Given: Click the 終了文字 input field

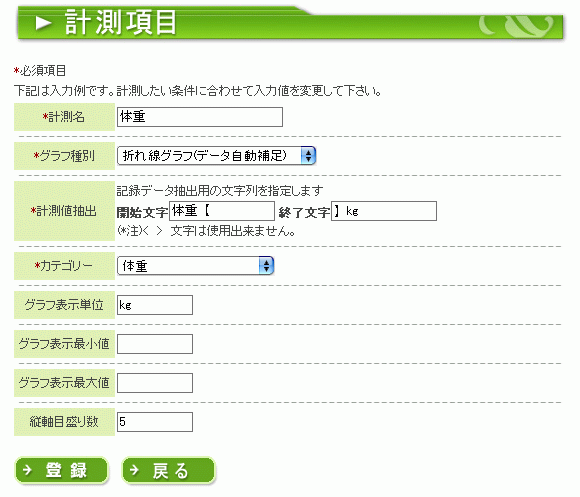Looking at the screenshot, I should (384, 211).
